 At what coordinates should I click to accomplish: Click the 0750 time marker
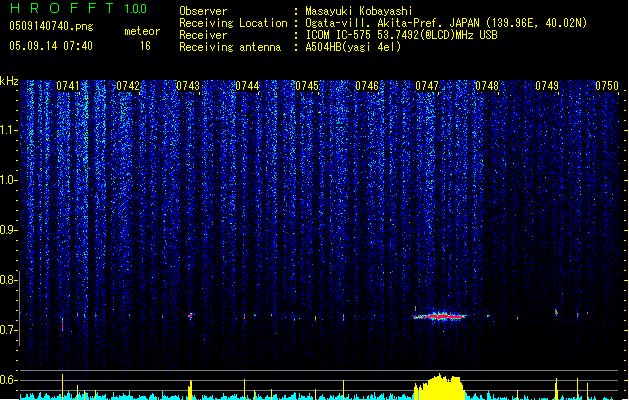coord(607,86)
